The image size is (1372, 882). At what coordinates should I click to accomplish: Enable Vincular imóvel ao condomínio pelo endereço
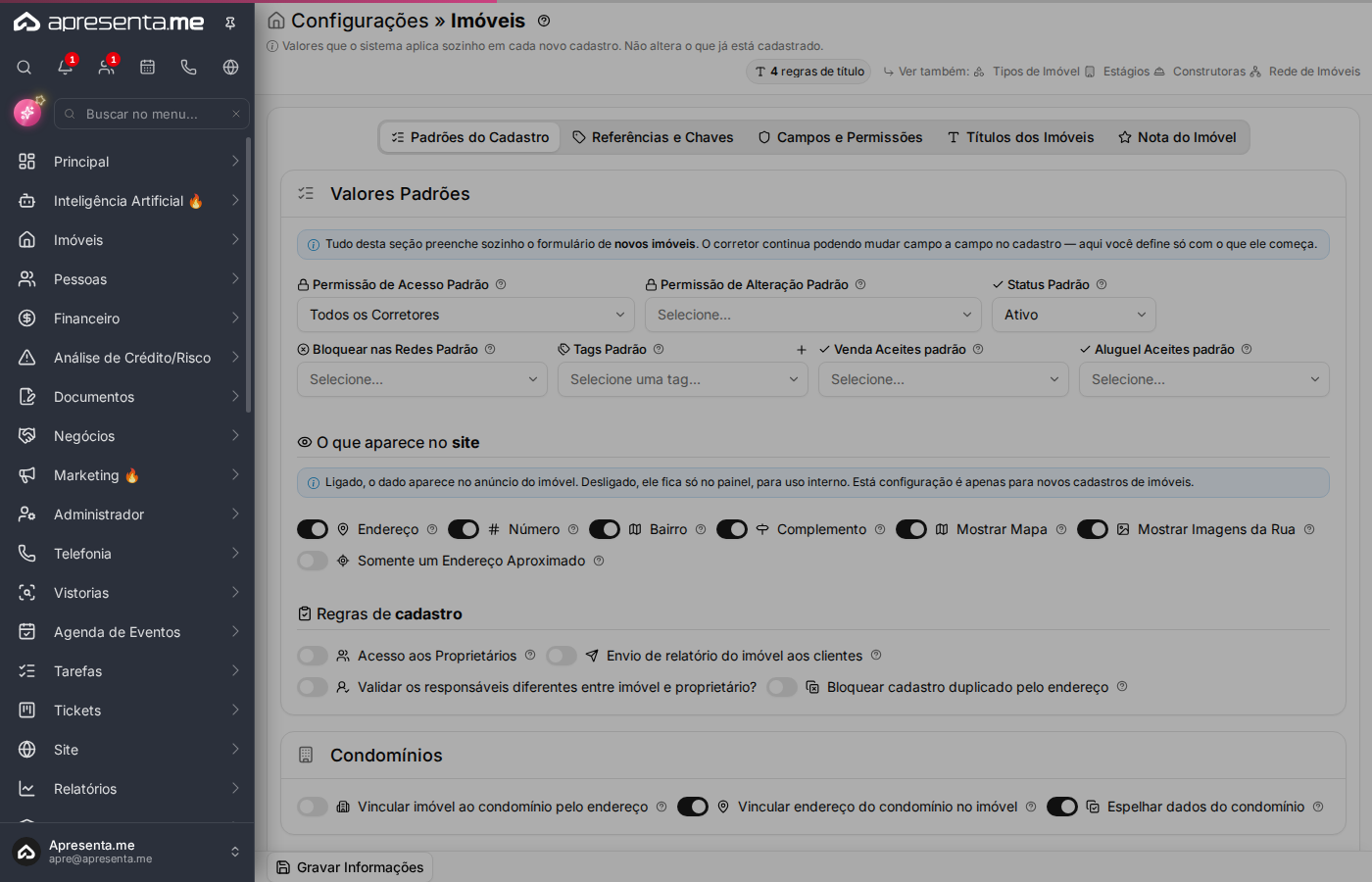313,807
